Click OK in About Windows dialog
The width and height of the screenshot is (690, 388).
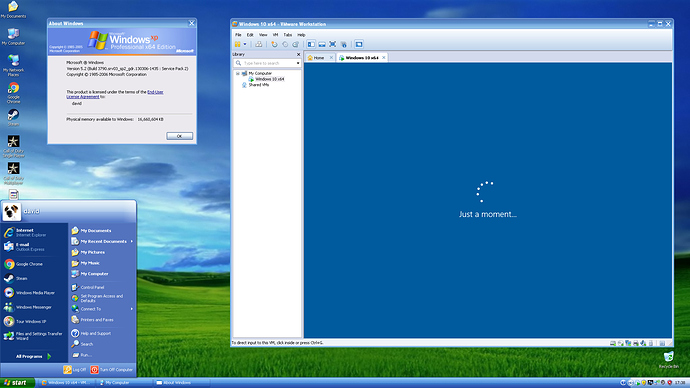coord(180,136)
